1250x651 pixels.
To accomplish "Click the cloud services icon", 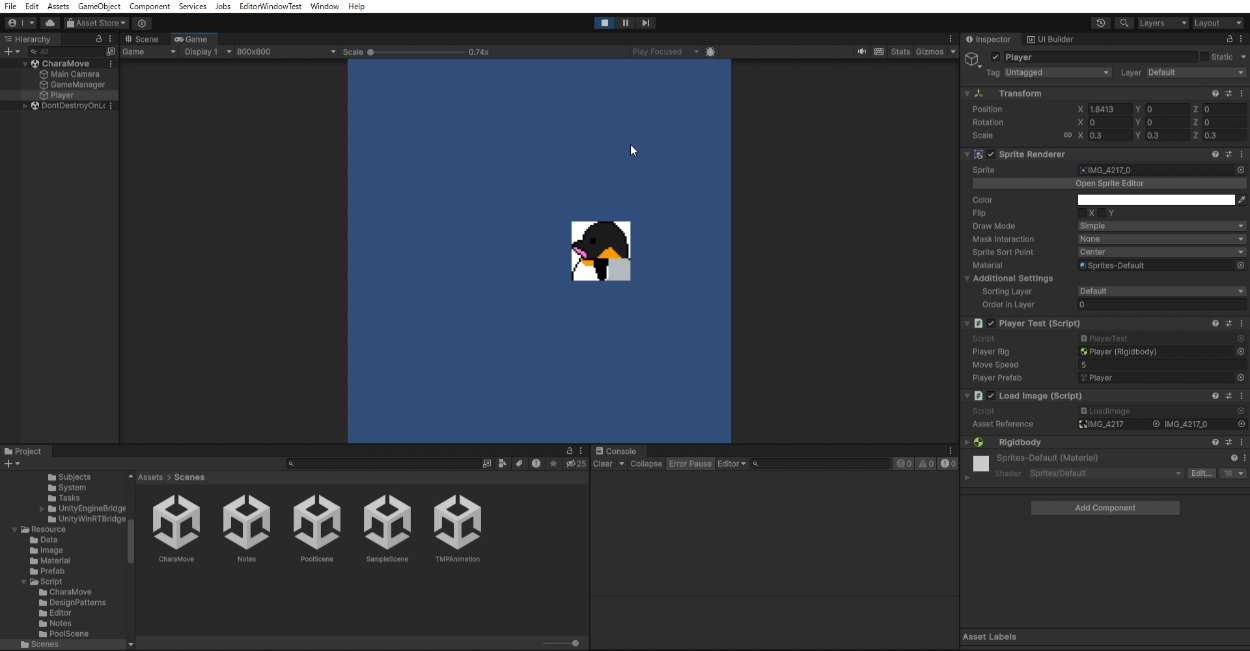I will point(49,23).
